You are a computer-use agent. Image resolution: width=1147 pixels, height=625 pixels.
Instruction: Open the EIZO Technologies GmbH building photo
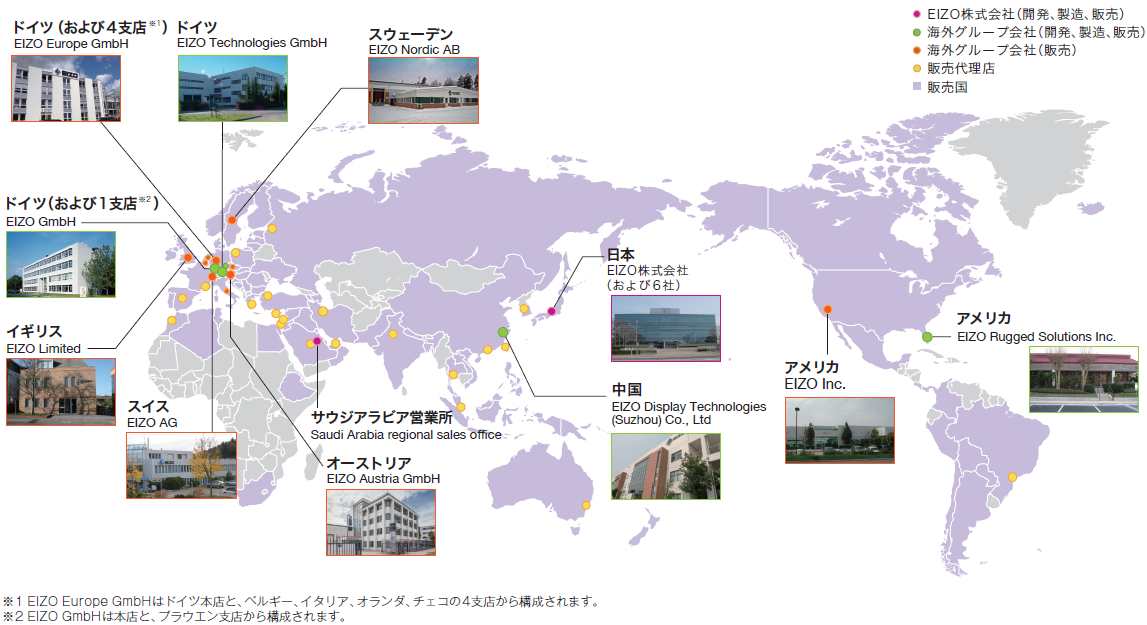click(x=233, y=89)
